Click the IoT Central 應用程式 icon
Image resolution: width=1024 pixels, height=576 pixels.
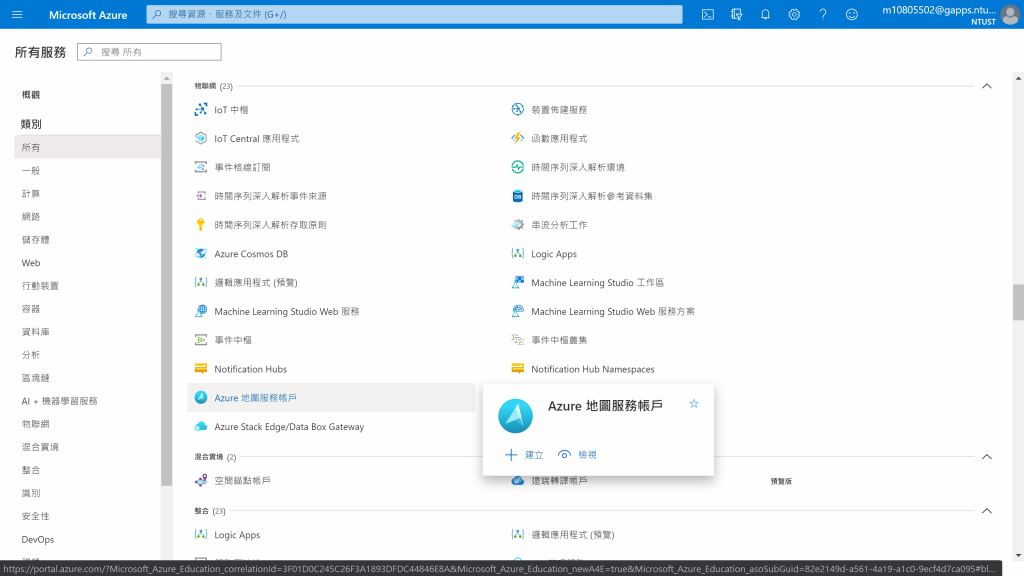pos(201,138)
